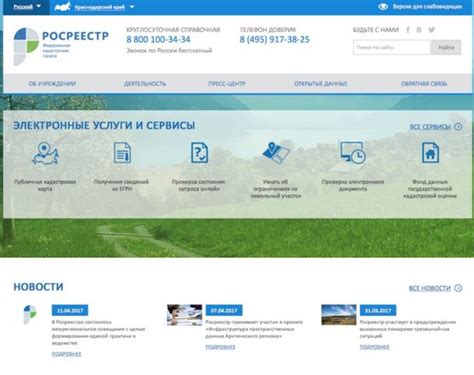The height and width of the screenshot is (375, 474).
Task: Open the cadastral valuation fund house icon
Action: [430, 153]
